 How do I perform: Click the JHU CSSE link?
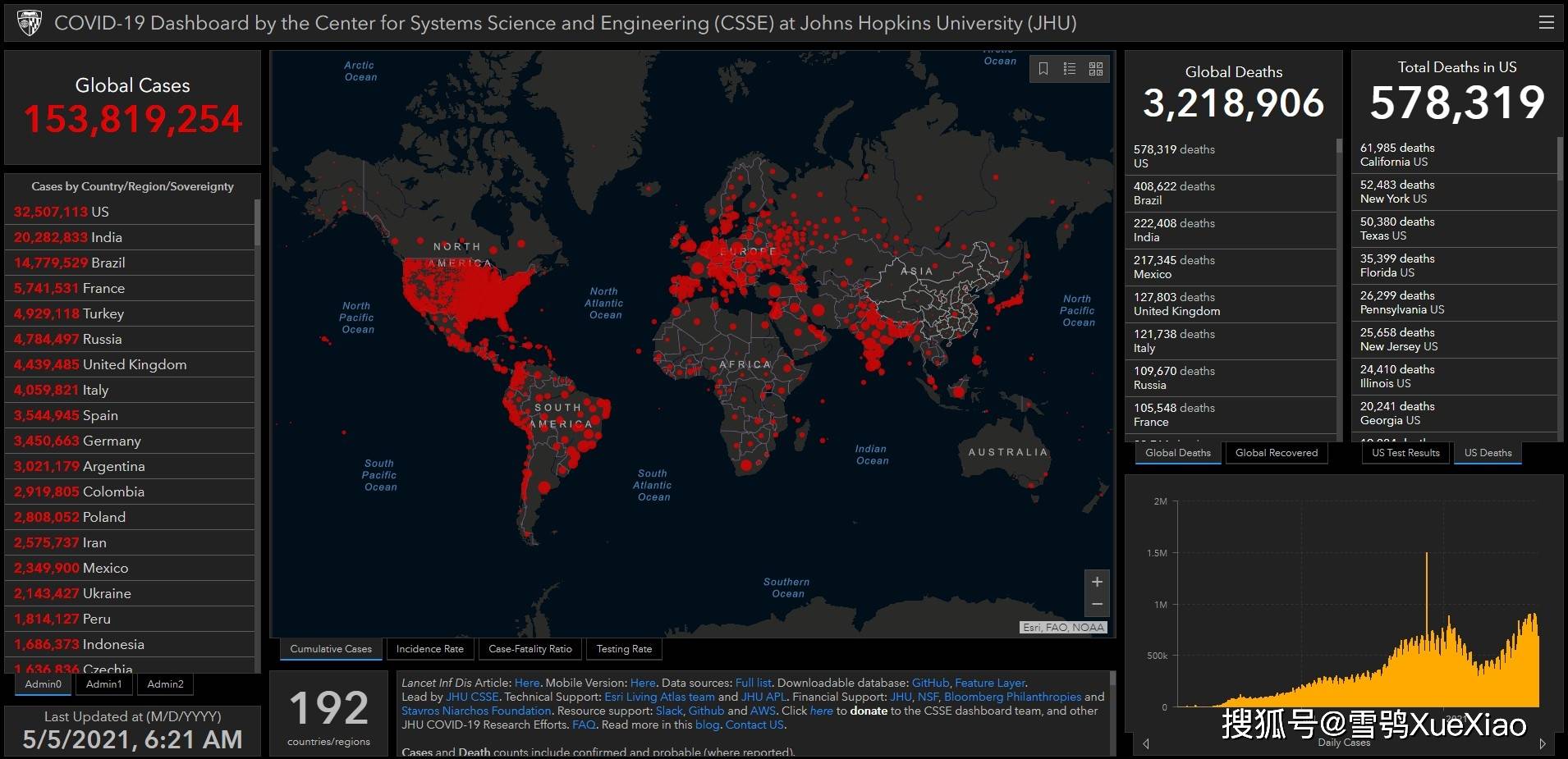coord(472,697)
